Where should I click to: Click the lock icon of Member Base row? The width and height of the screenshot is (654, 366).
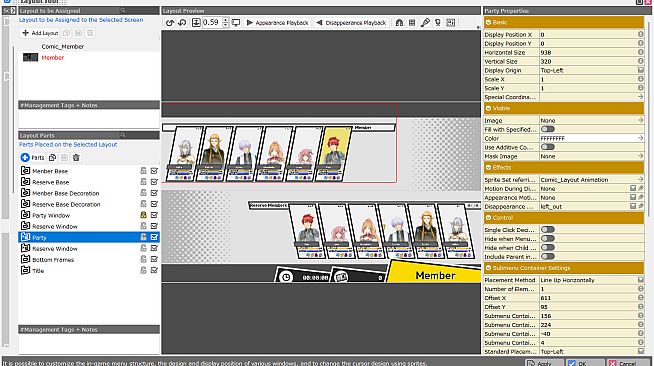pyautogui.click(x=143, y=171)
